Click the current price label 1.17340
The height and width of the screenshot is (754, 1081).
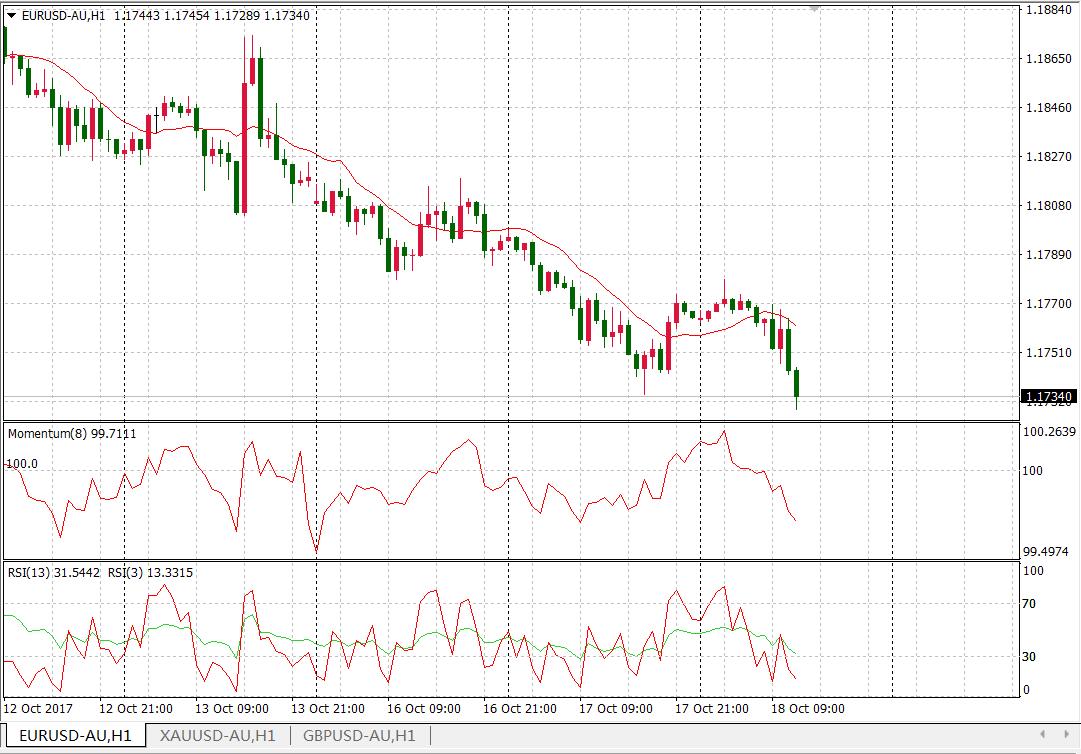pyautogui.click(x=1048, y=396)
